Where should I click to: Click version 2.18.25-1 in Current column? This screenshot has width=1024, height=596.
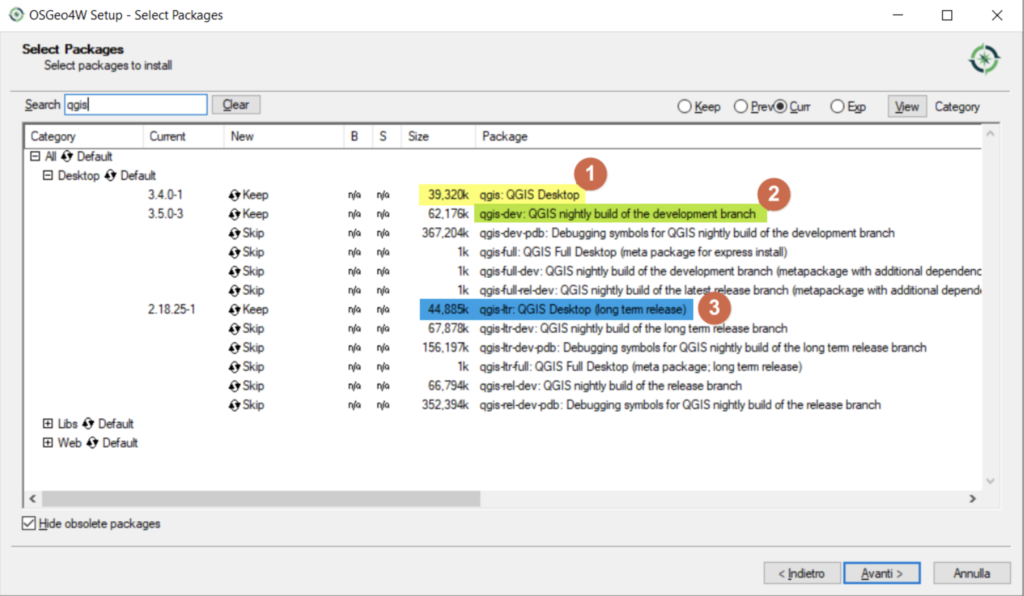[x=171, y=309]
